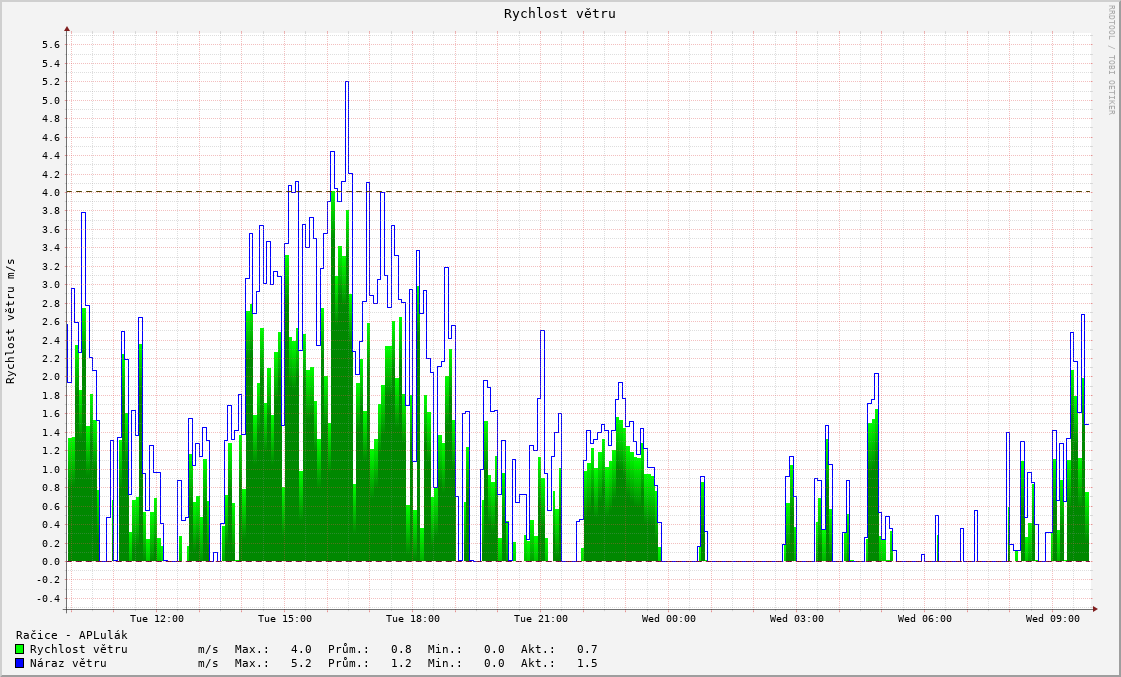Click the 3.0 value on the y-axis

pyautogui.click(x=51, y=285)
